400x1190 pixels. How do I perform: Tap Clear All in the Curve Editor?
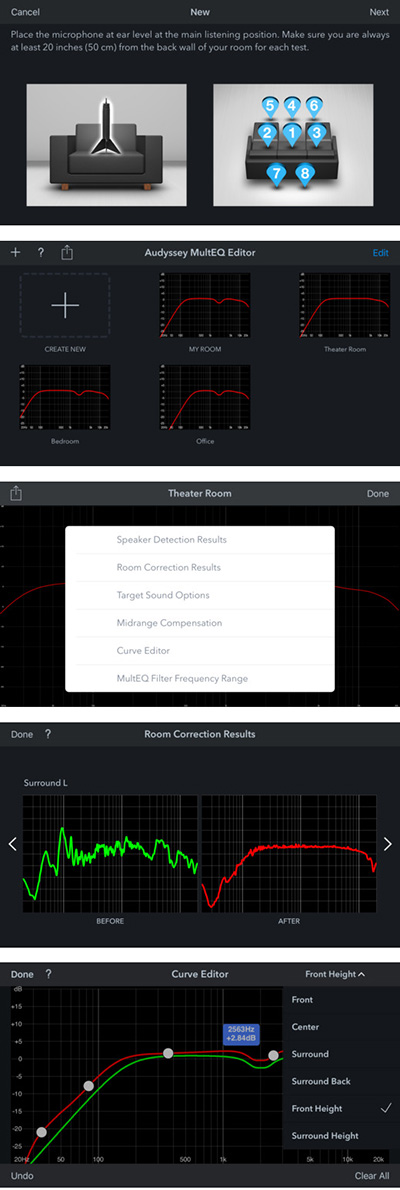pyautogui.click(x=372, y=1176)
